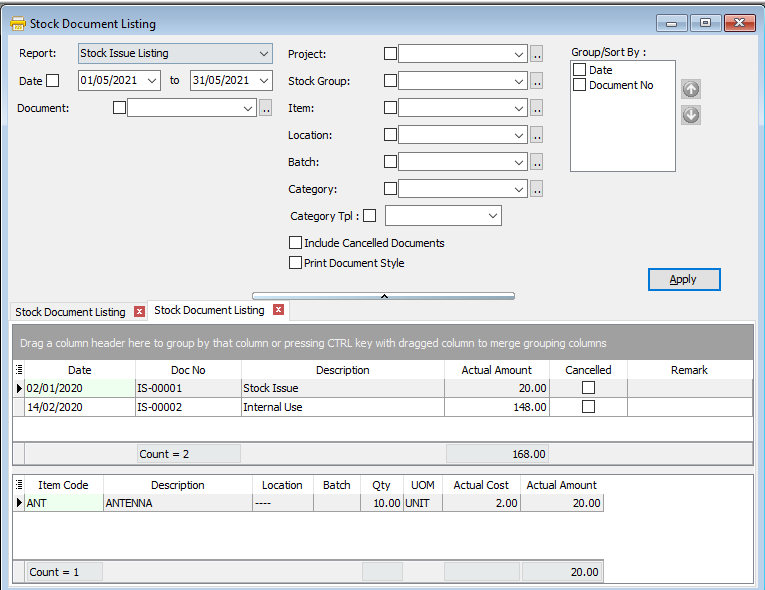Image resolution: width=765 pixels, height=590 pixels.
Task: Expand the Stock Group dropdown
Action: (518, 81)
